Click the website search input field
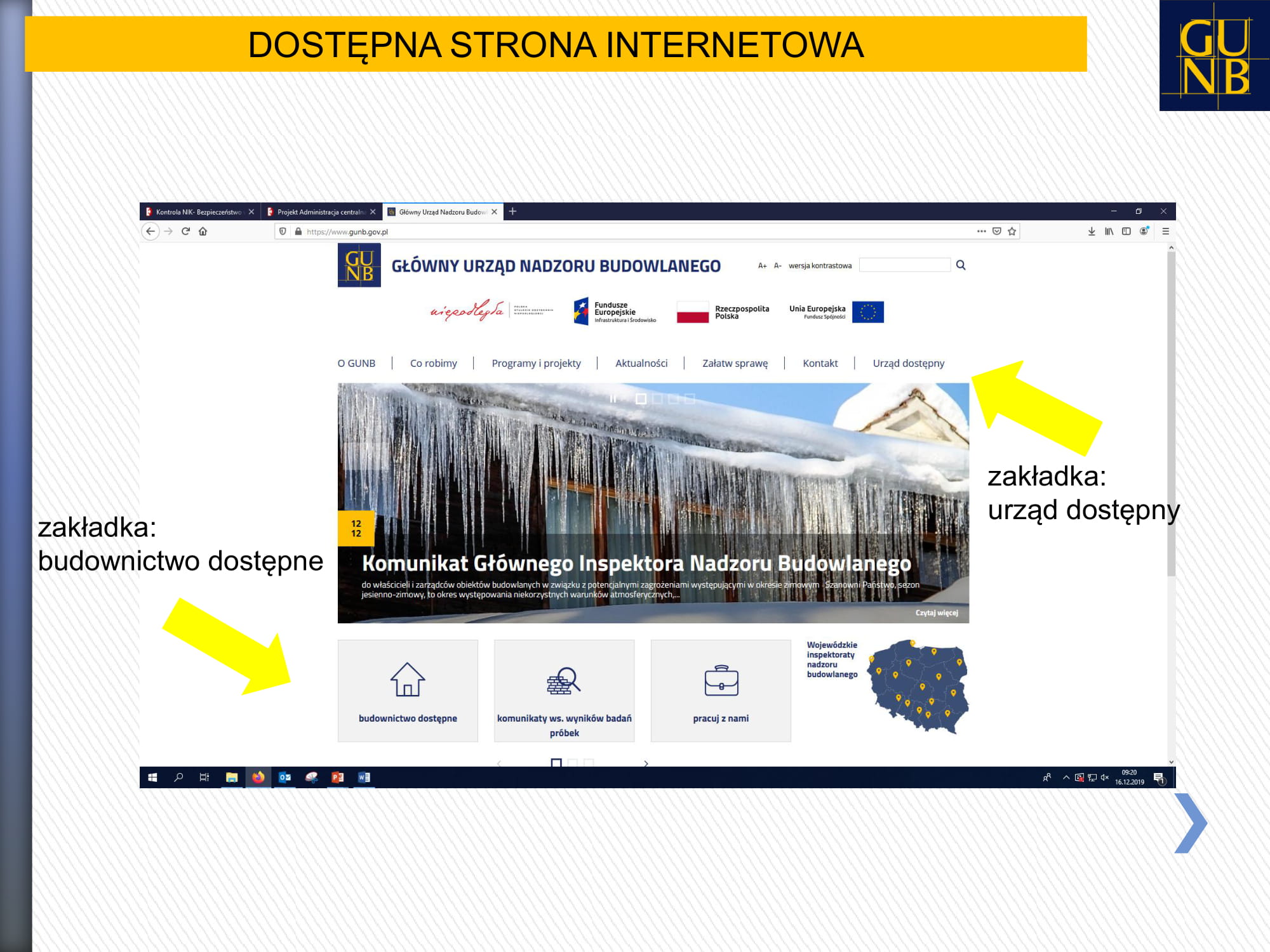Image resolution: width=1270 pixels, height=952 pixels. pyautogui.click(x=904, y=265)
